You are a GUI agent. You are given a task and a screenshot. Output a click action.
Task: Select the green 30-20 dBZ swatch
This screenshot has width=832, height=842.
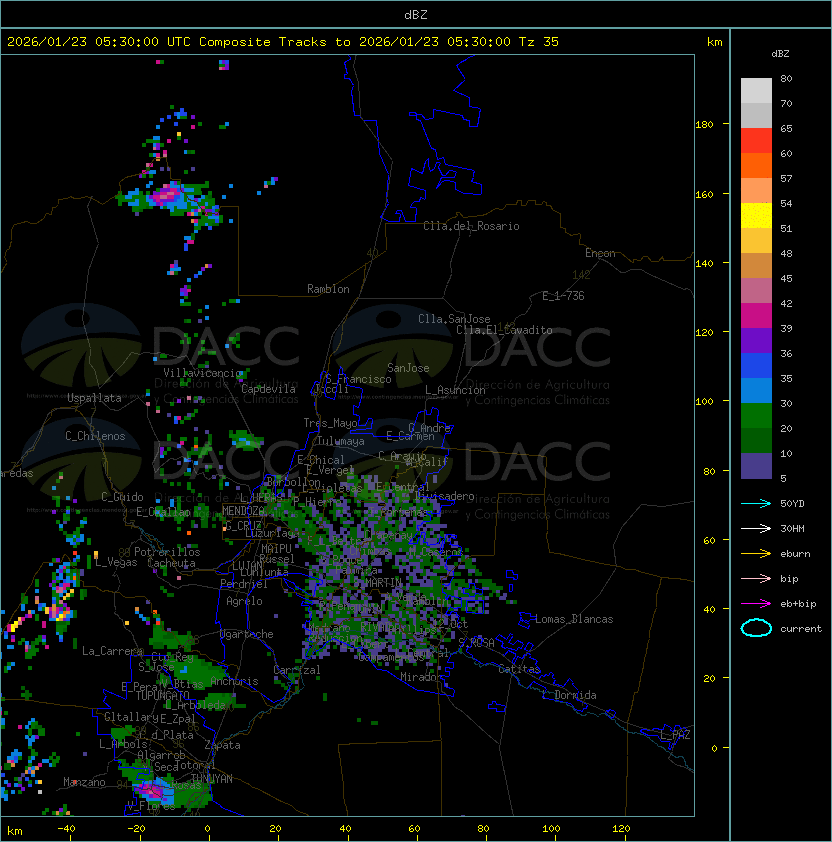(x=756, y=415)
